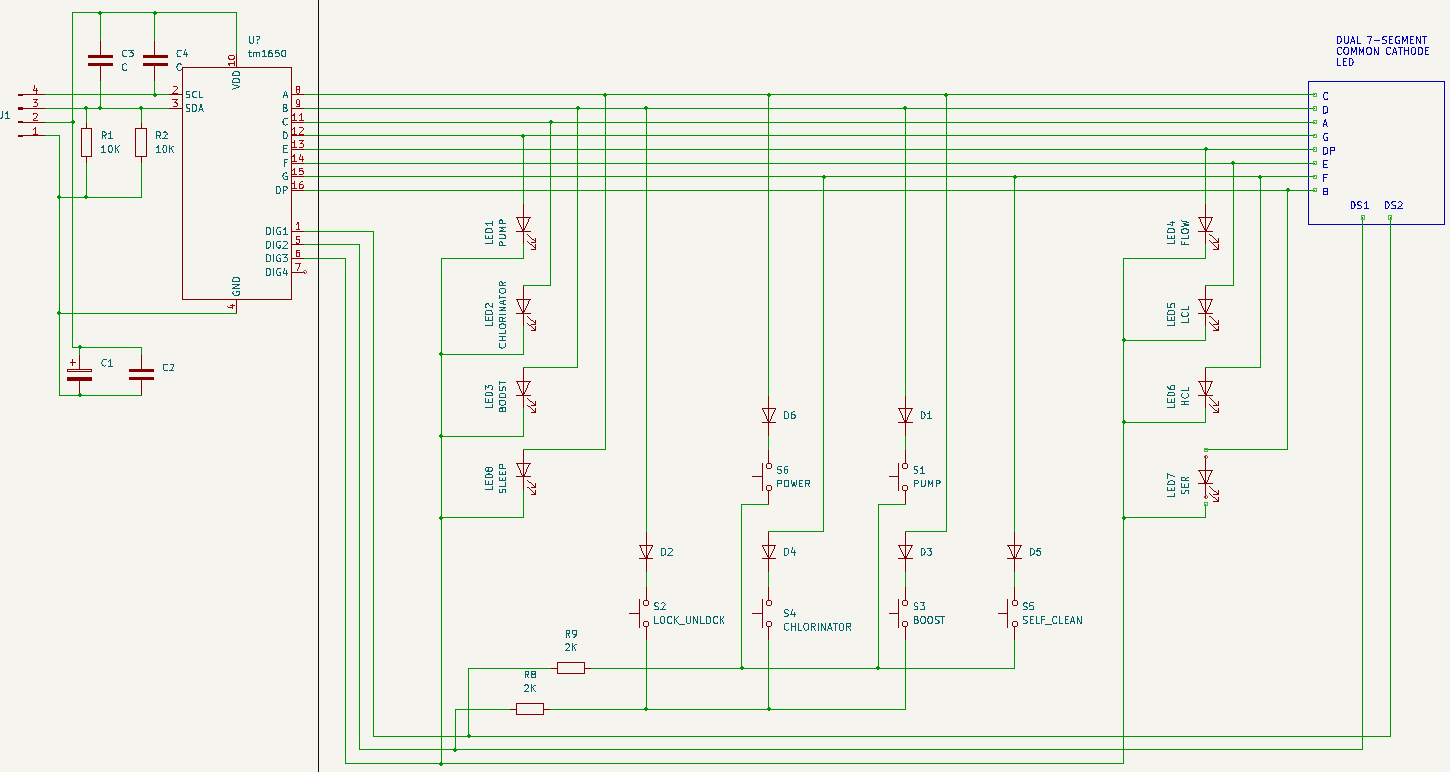Select capacitor C3 symbol
This screenshot has height=772, width=1450.
pos(100,60)
